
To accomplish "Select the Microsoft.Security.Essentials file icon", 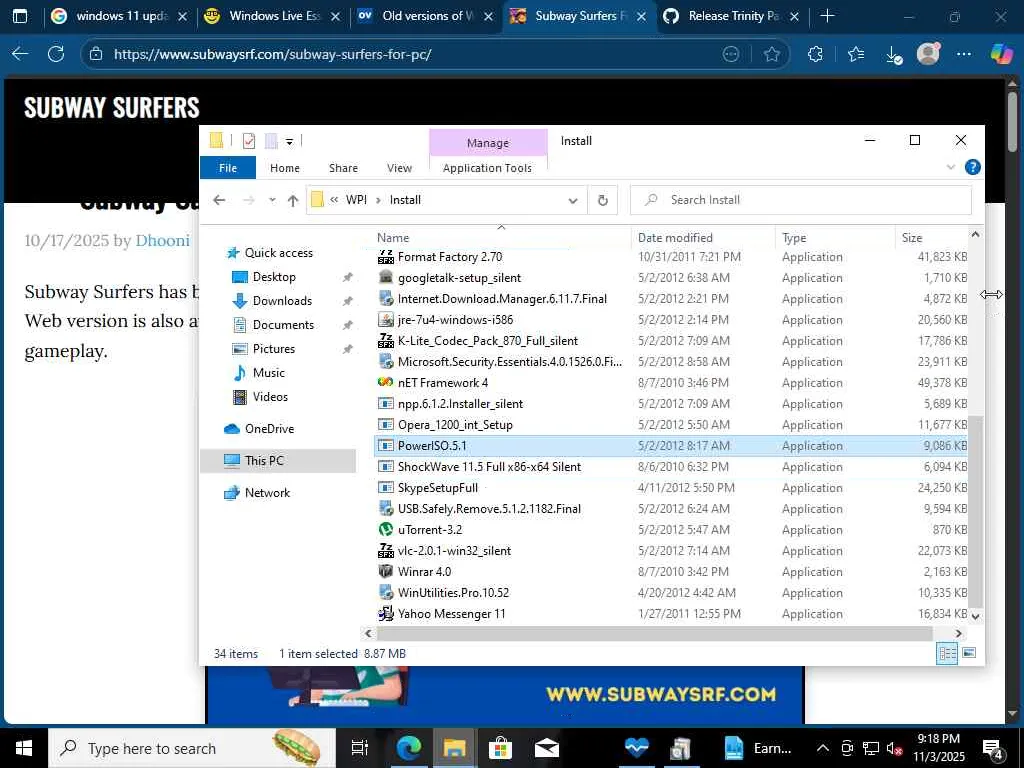I will pos(386,361).
